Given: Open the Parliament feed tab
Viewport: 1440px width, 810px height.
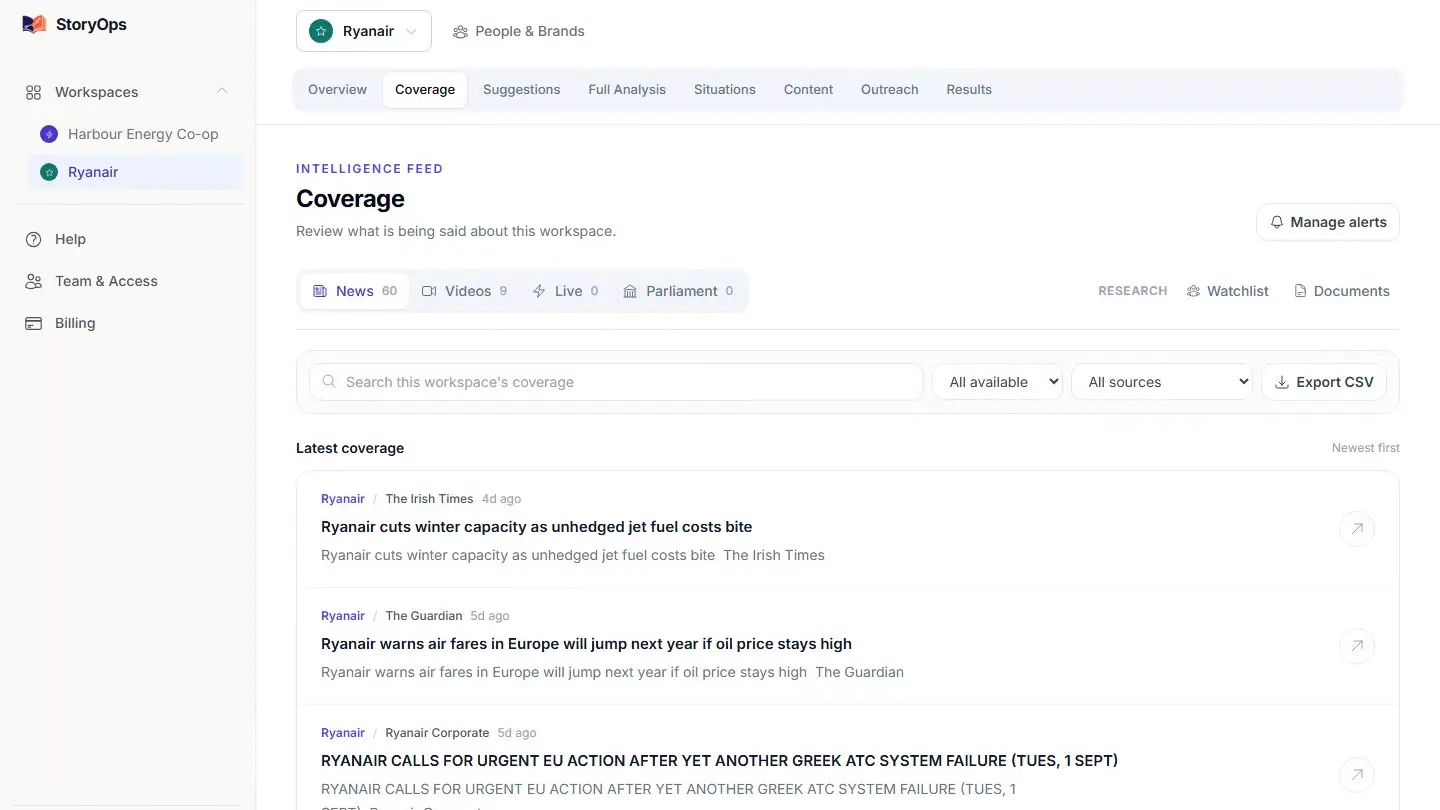Looking at the screenshot, I should tap(678, 291).
